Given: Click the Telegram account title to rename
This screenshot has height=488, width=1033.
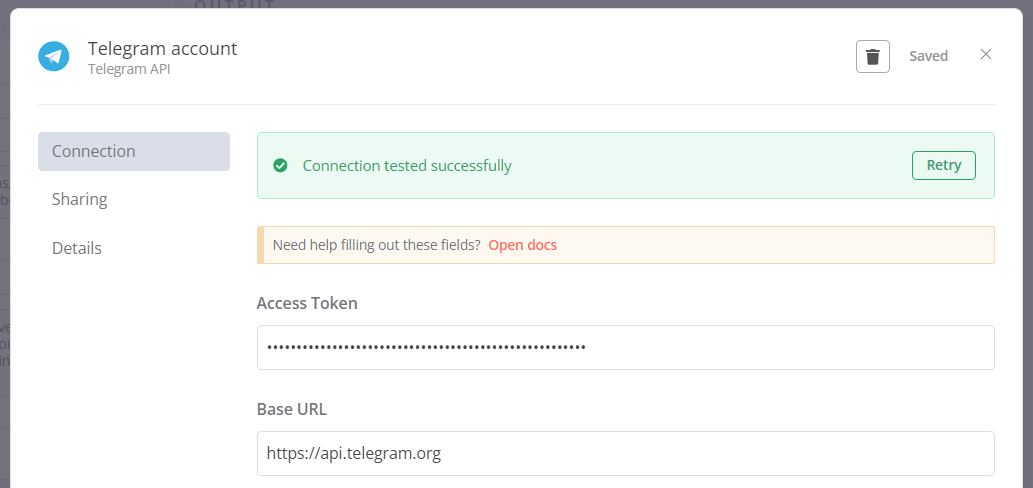Looking at the screenshot, I should 162,48.
